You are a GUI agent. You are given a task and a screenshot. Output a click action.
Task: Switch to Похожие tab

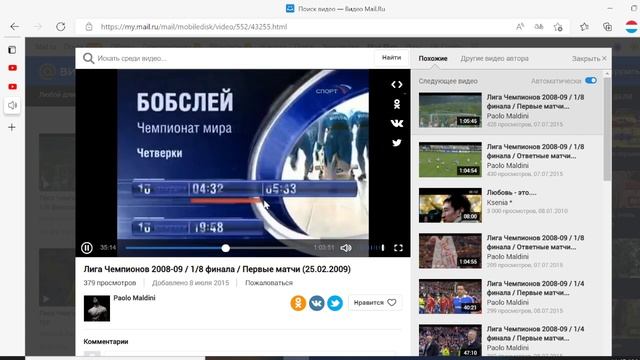pyautogui.click(x=433, y=58)
